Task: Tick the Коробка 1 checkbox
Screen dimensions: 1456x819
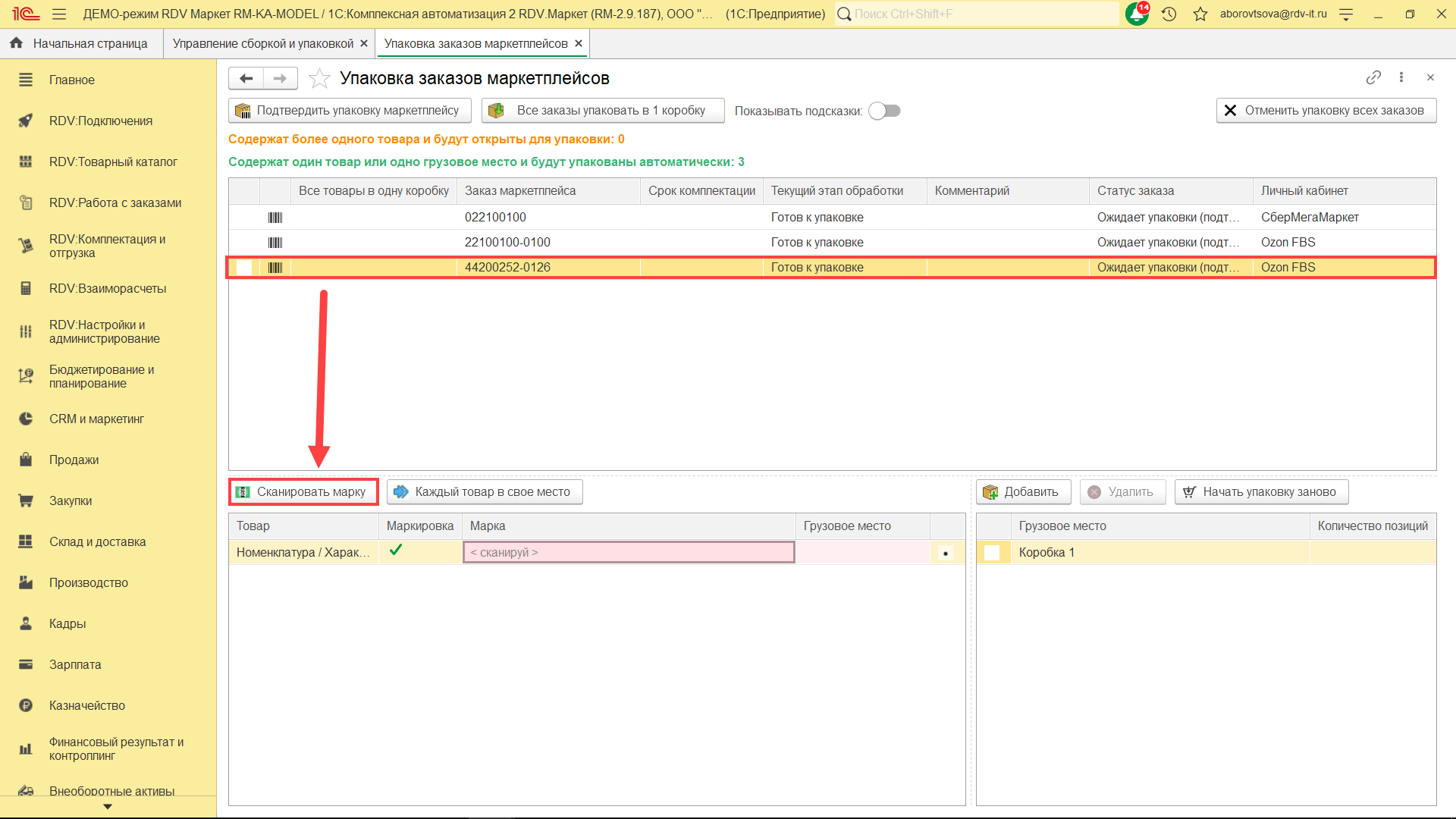Action: 992,553
